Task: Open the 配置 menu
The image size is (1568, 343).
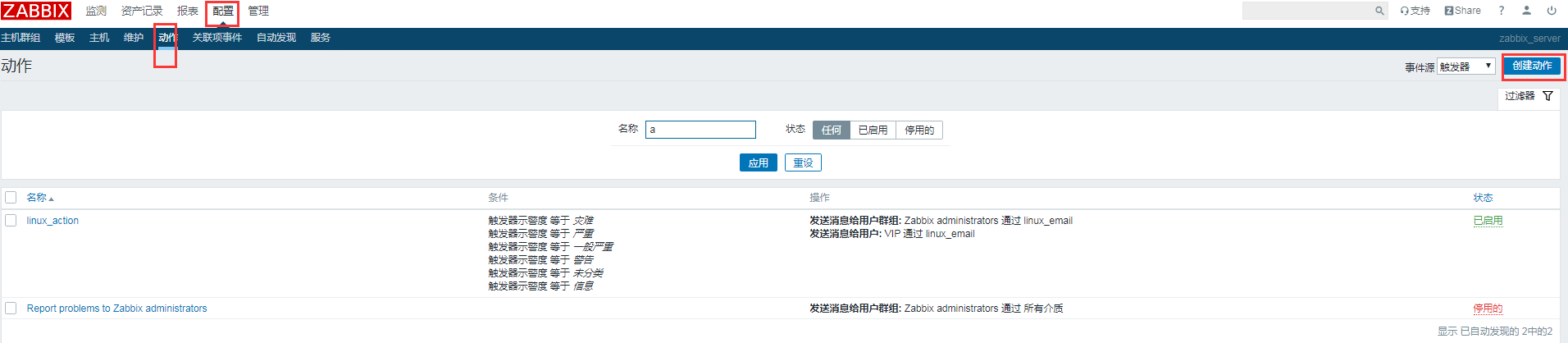Action: click(222, 11)
